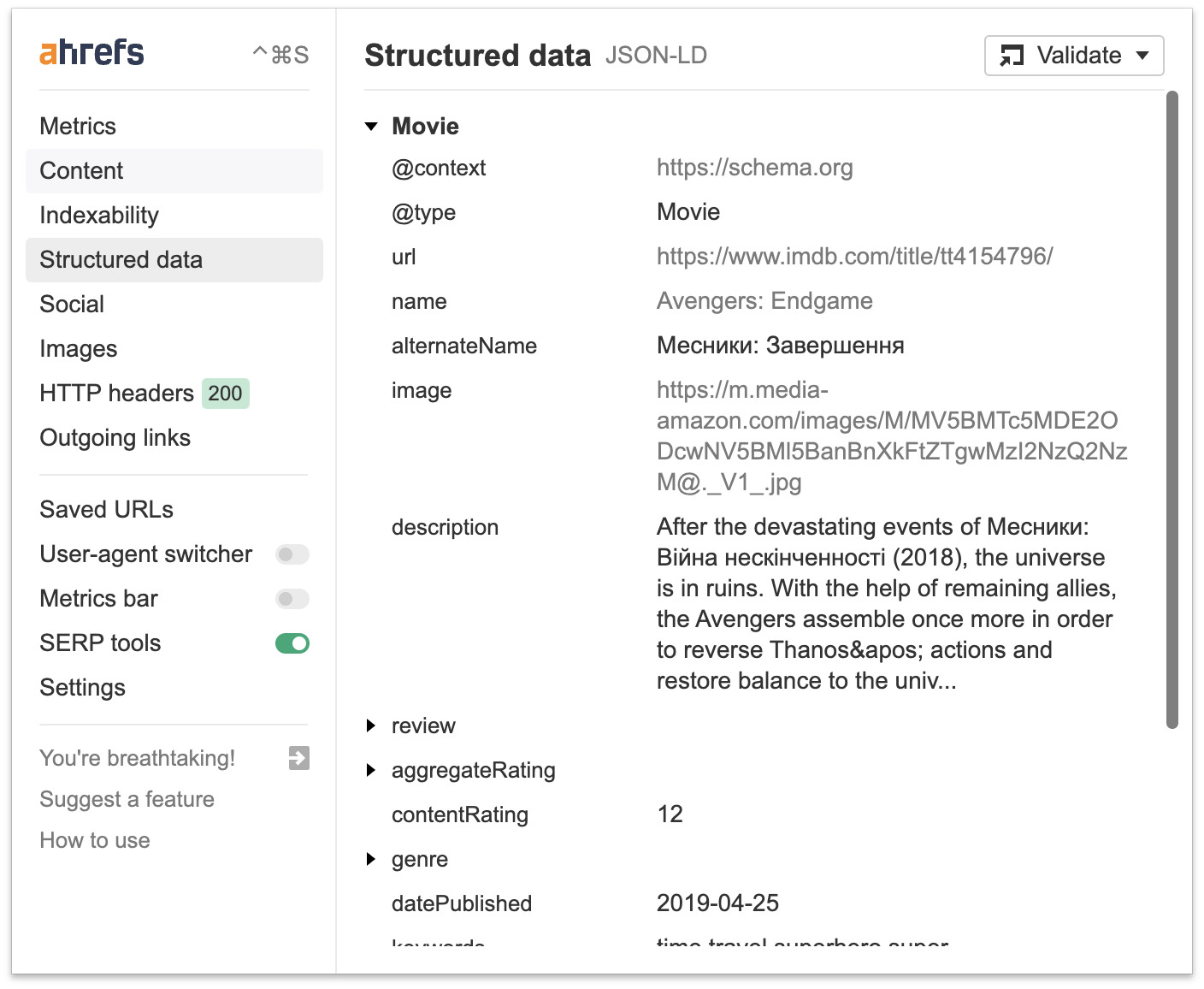Viewport: 1204px width, 989px height.
Task: Switch to the Indexability section
Action: 99,216
